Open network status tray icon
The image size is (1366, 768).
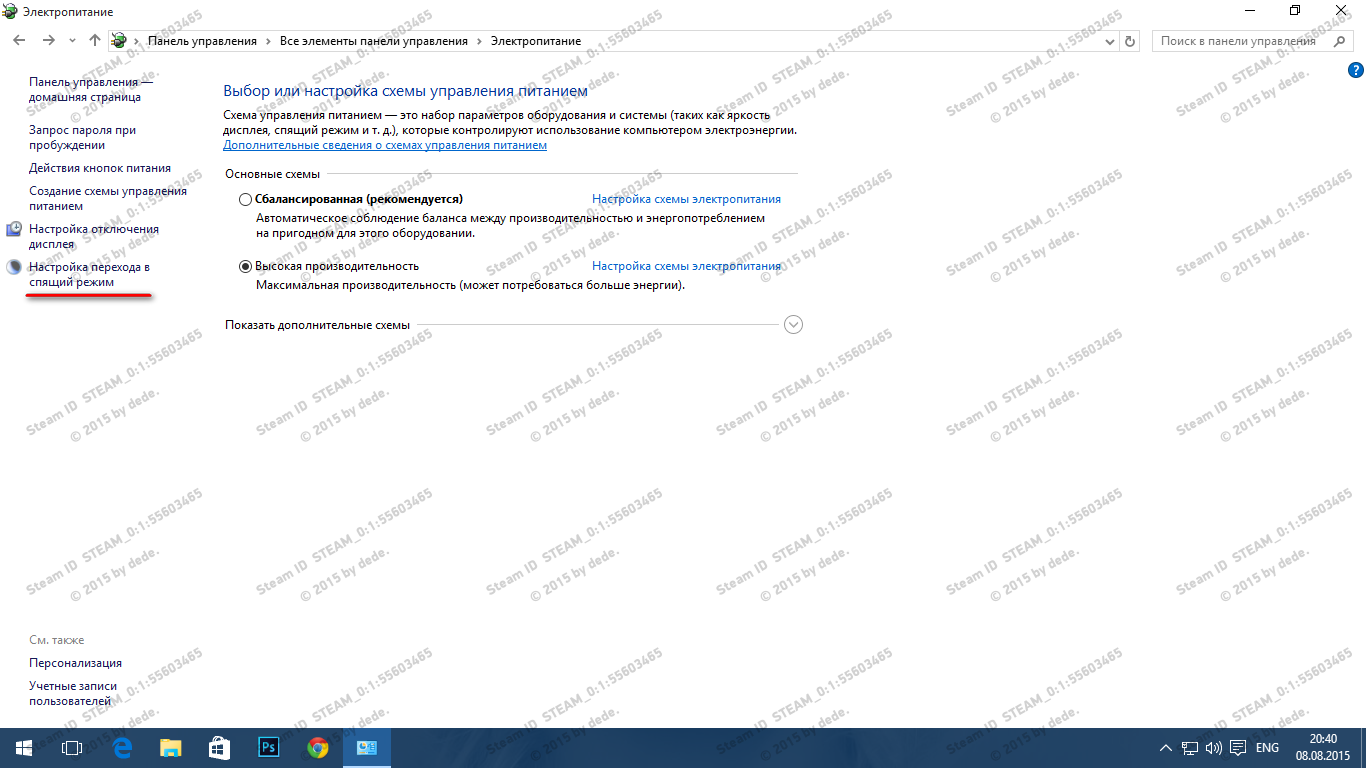pos(1190,748)
